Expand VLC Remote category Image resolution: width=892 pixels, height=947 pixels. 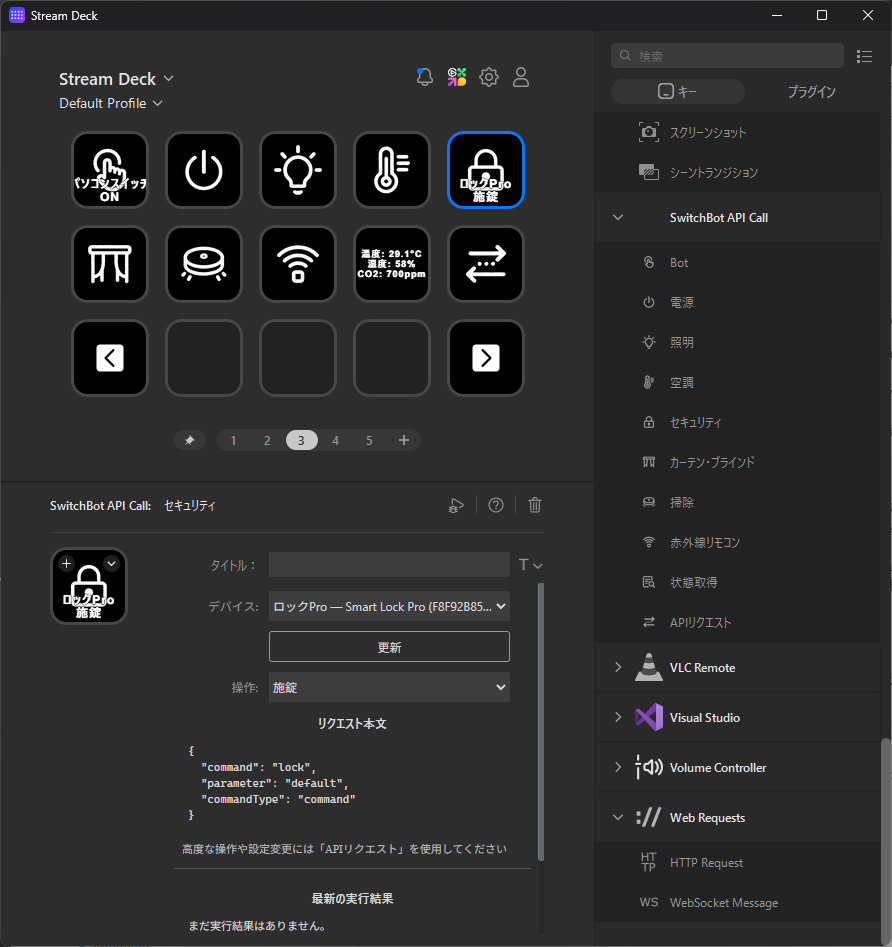click(x=618, y=667)
